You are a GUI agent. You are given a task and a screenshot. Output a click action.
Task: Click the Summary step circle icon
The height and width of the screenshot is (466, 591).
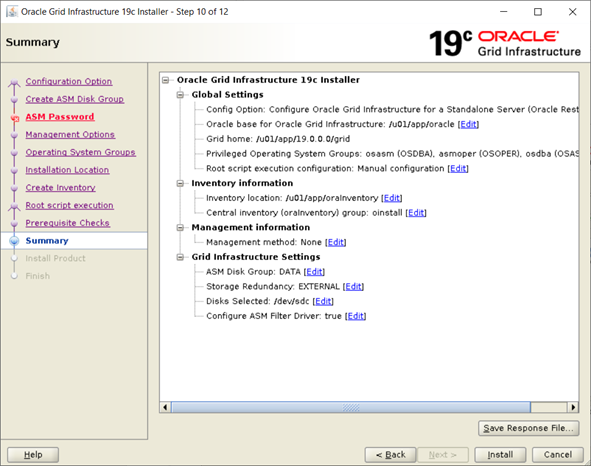14,241
